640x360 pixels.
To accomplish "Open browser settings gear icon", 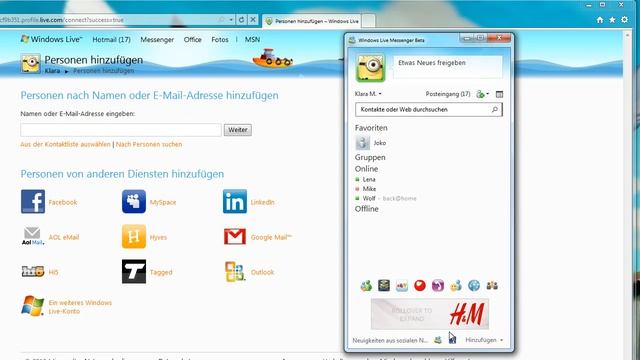I will [624, 20].
